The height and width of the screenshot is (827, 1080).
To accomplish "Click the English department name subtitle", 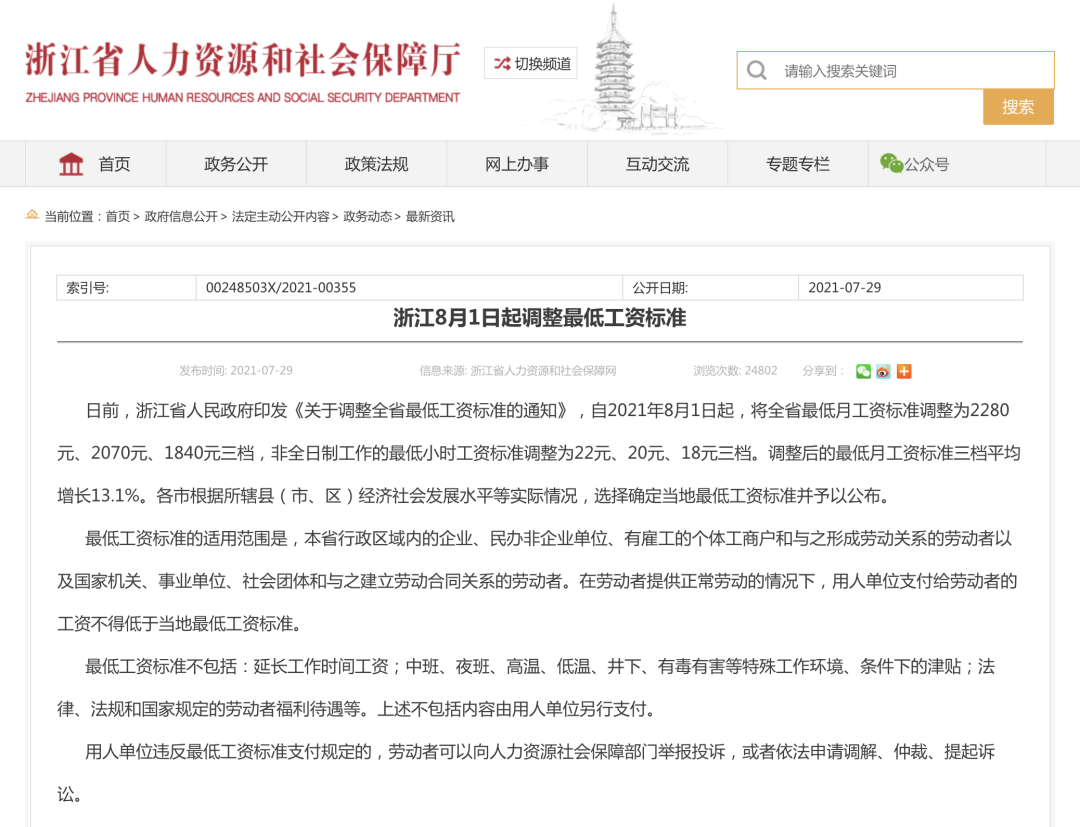I will 242,98.
